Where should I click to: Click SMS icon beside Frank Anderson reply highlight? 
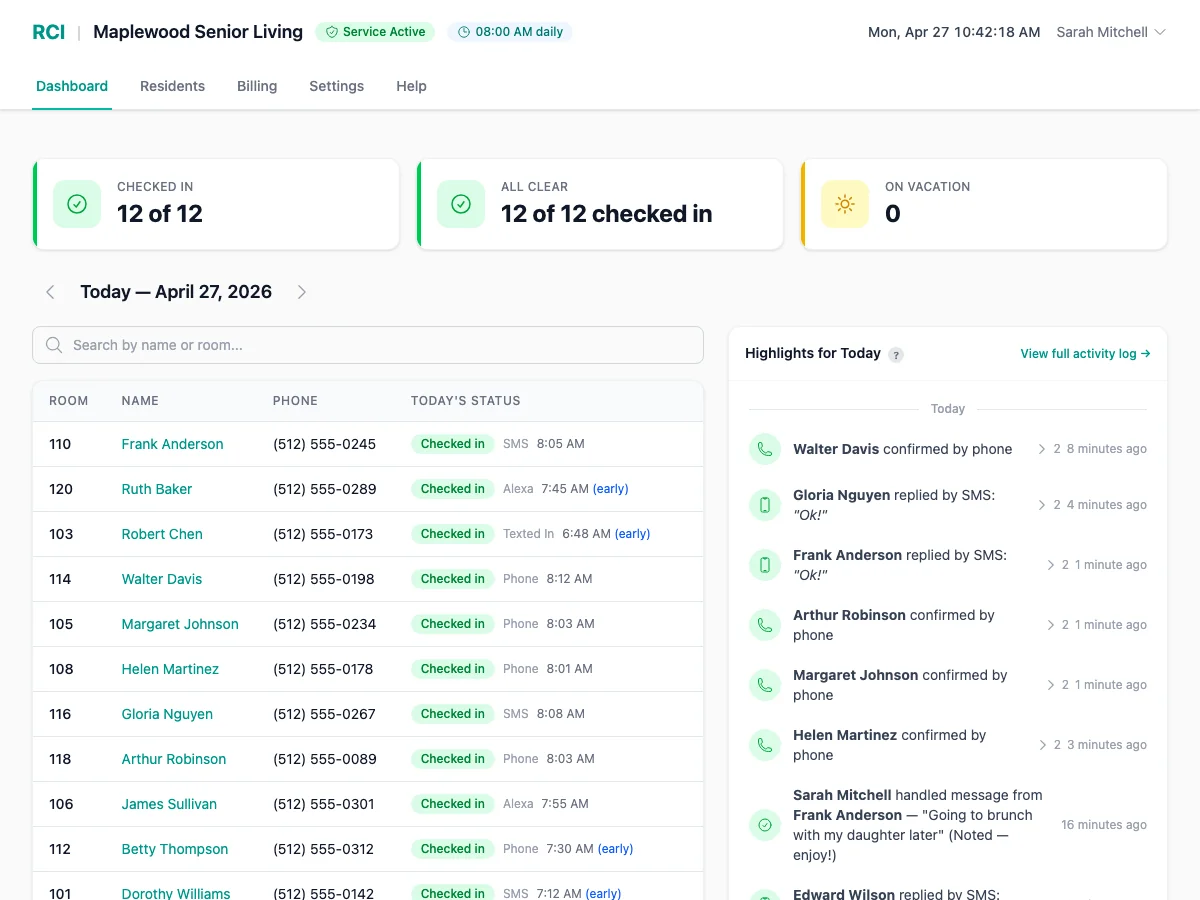[x=765, y=565]
